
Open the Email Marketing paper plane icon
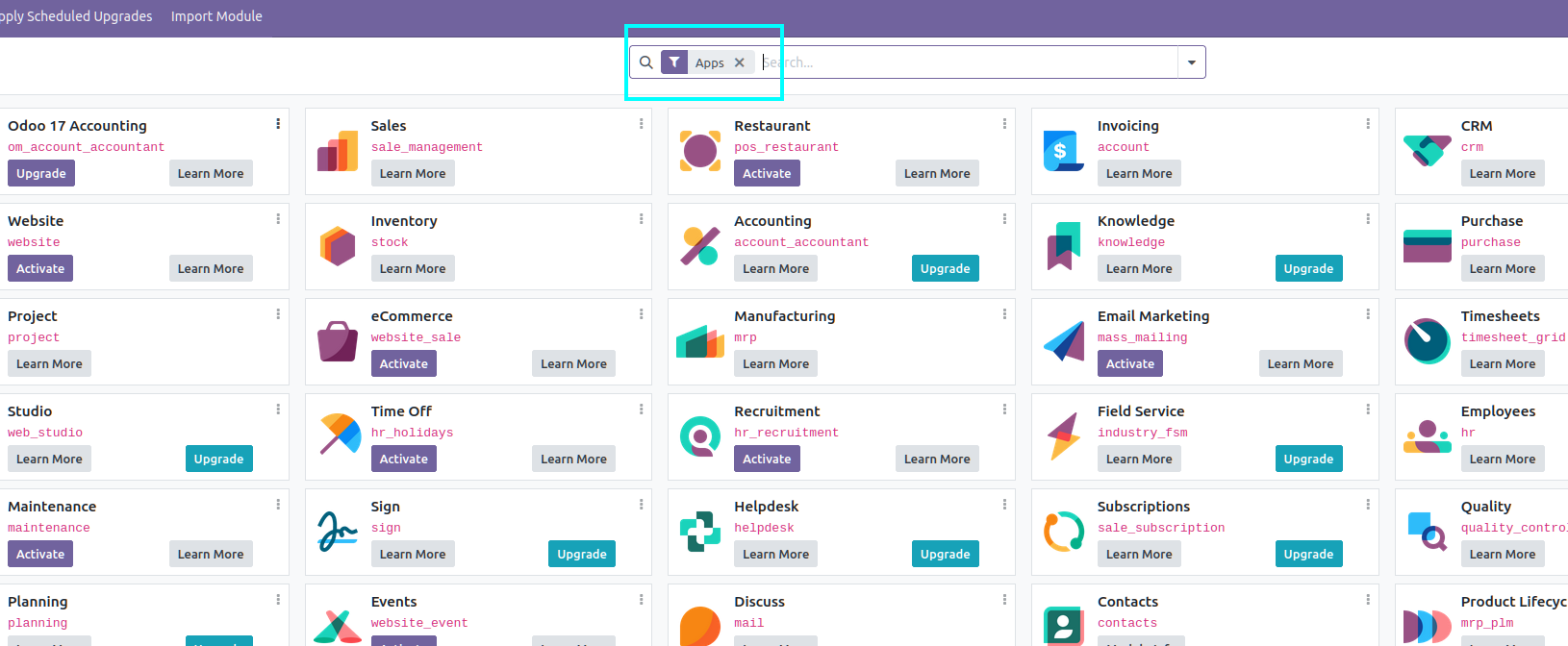coord(1064,341)
